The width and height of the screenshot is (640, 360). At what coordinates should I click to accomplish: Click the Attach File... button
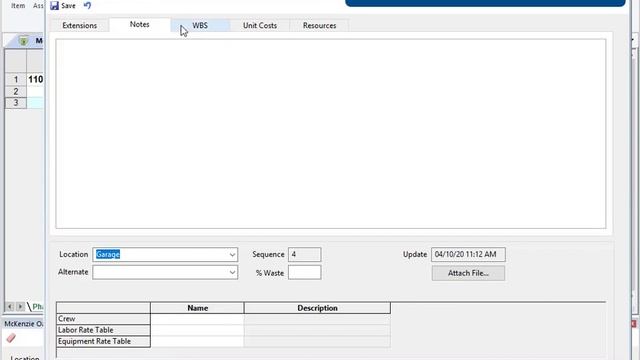pos(468,273)
